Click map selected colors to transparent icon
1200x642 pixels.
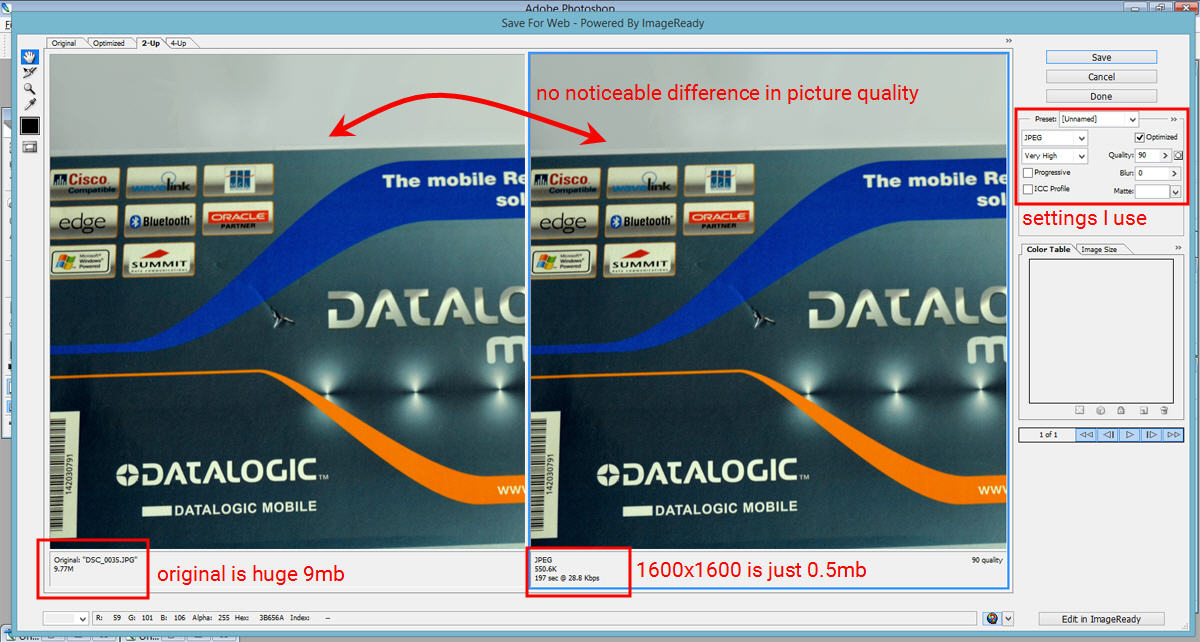point(1080,410)
